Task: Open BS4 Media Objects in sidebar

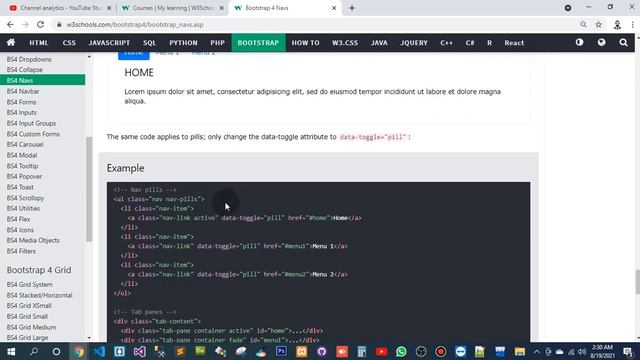Action: coord(33,240)
